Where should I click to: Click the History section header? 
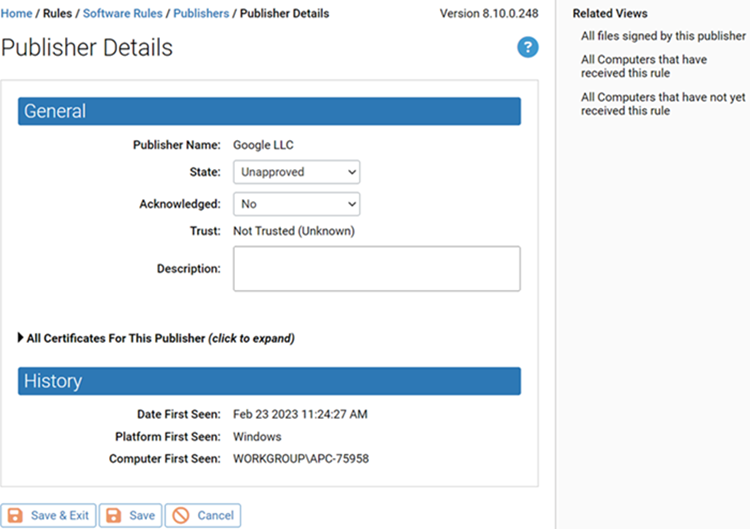(x=269, y=381)
